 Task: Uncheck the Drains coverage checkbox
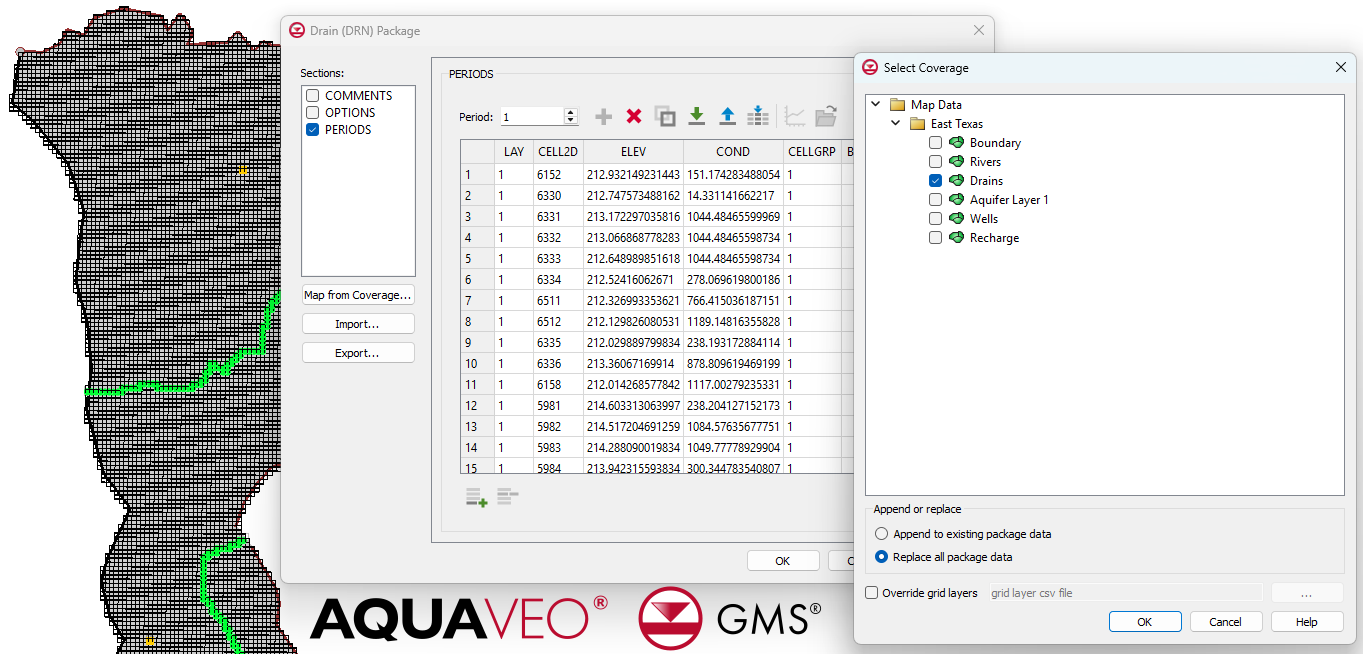(x=935, y=181)
